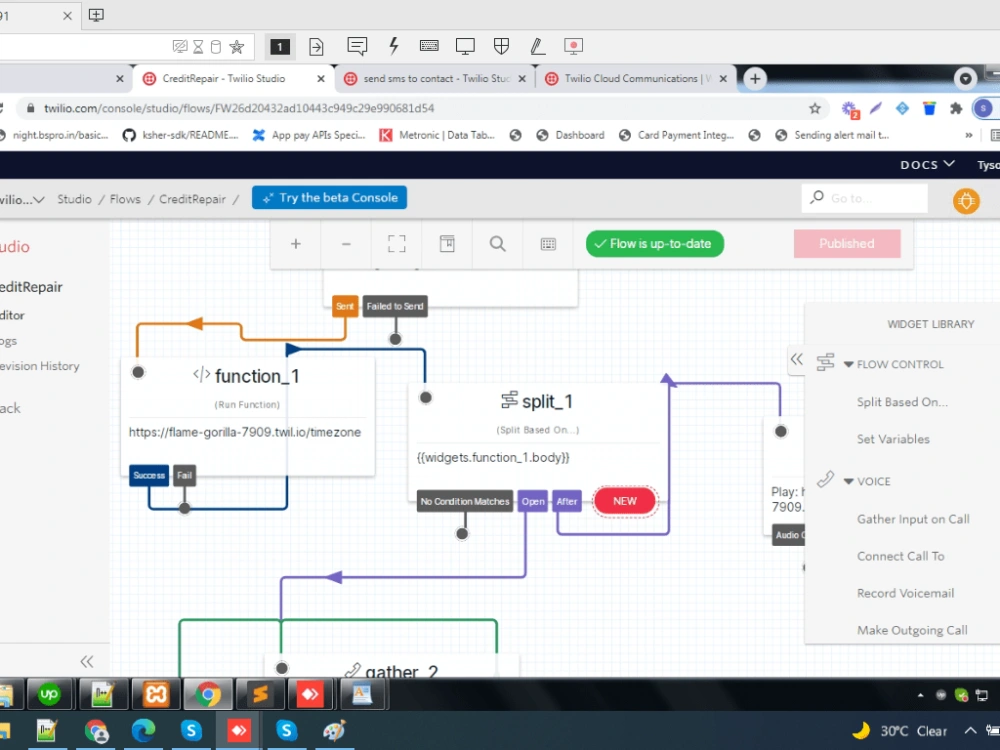Show more bookmarks with the overflow chevron
Viewport: 1000px width, 750px height.
(969, 135)
